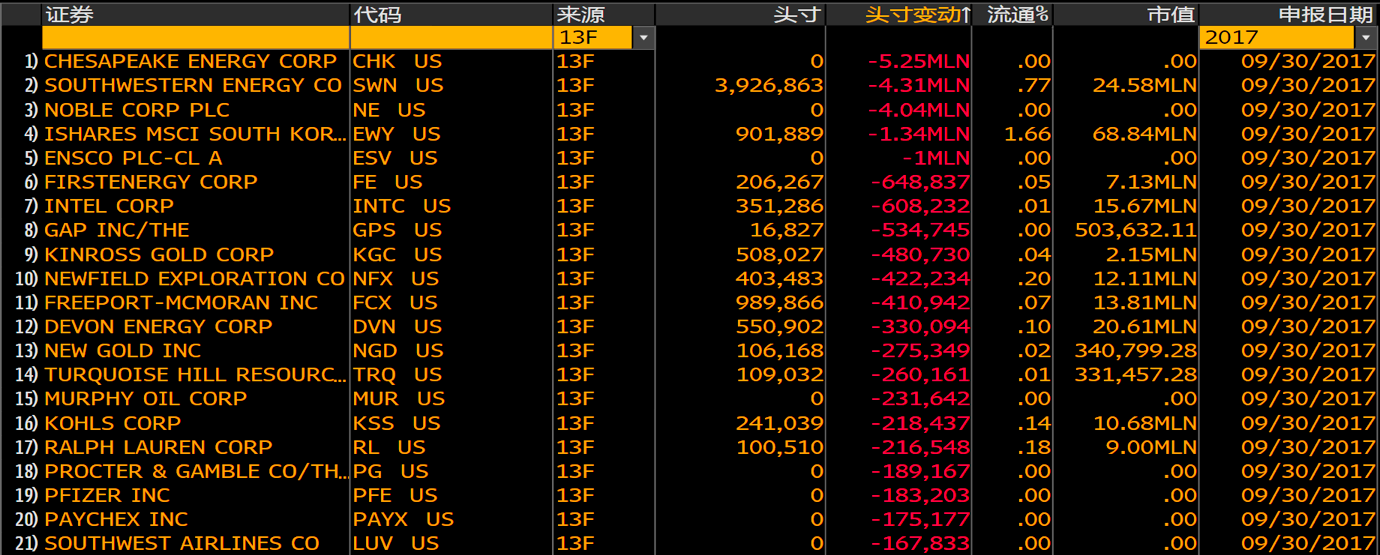1380x555 pixels.
Task: Click position value 3,926,863
Action: pyautogui.click(x=769, y=85)
